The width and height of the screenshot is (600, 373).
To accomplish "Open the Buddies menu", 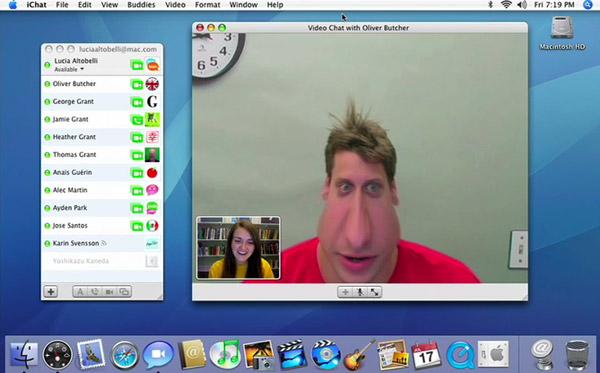I will tap(141, 5).
